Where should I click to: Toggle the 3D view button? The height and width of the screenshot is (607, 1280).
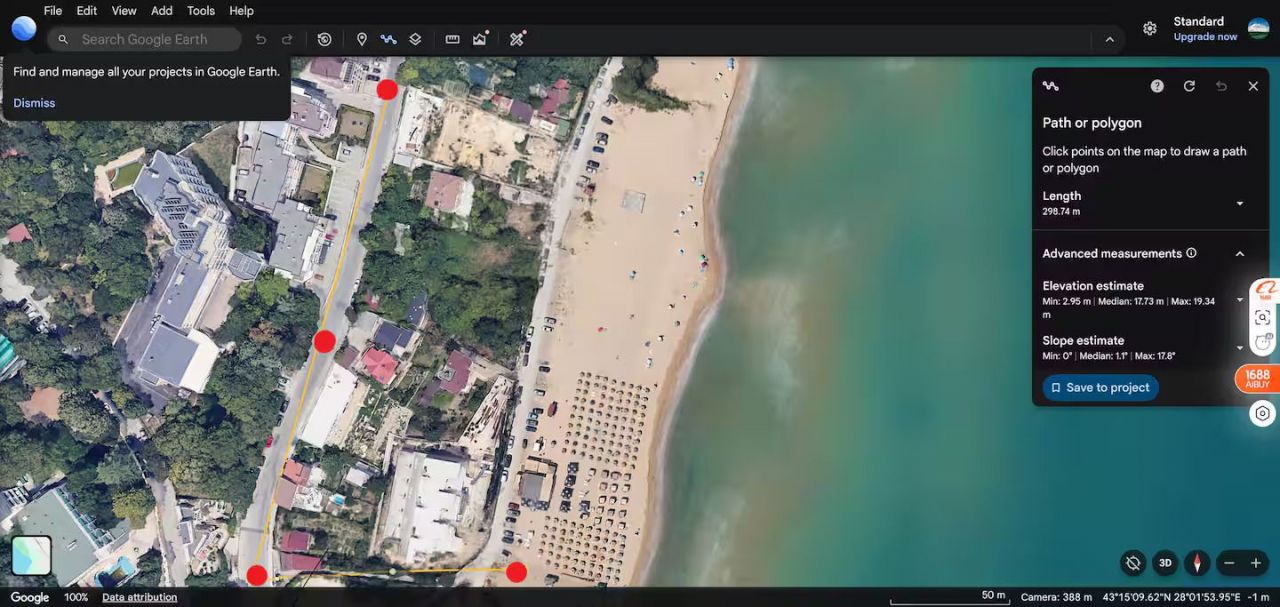click(1165, 563)
